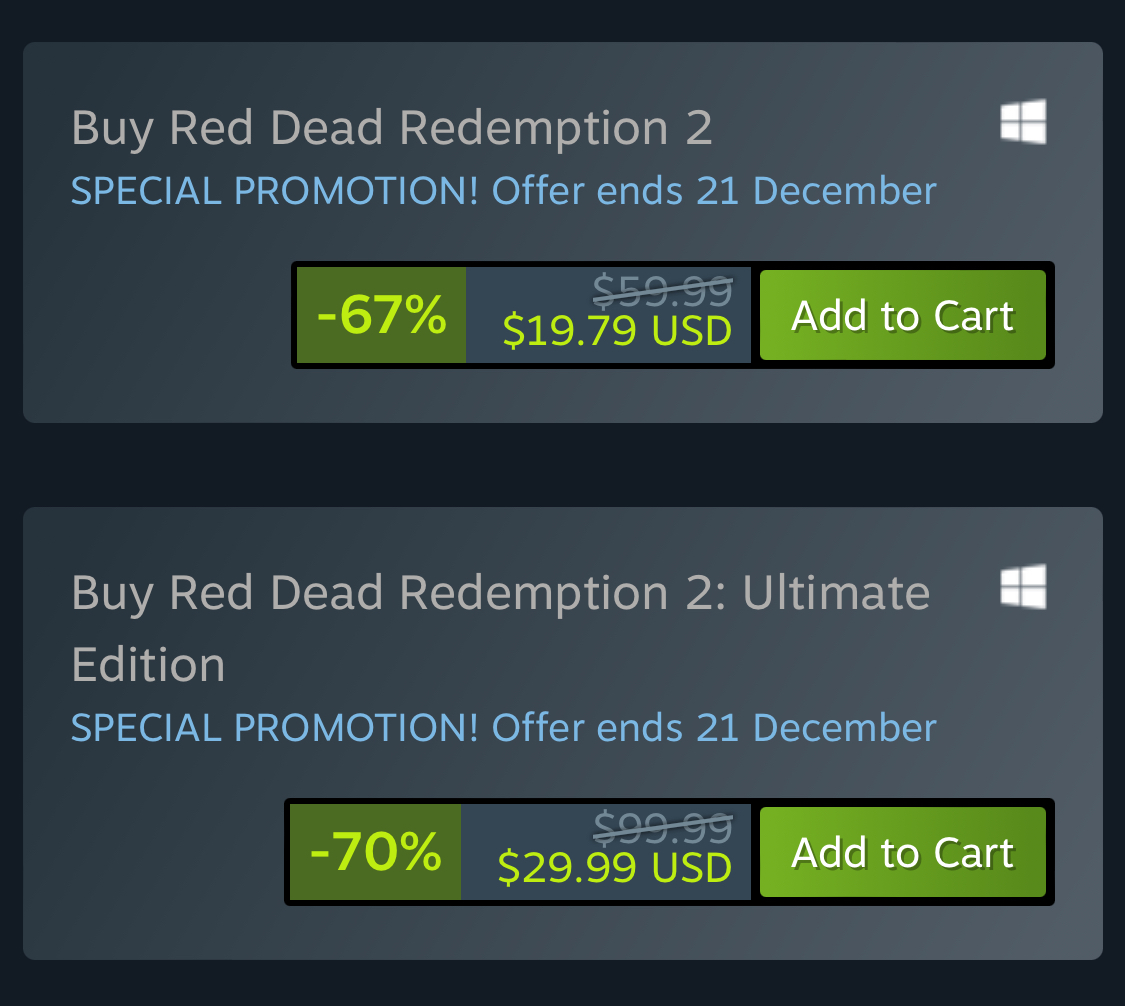Click "USD" next to the $19.79 price
Image resolution: width=1125 pixels, height=1006 pixels.
[692, 331]
